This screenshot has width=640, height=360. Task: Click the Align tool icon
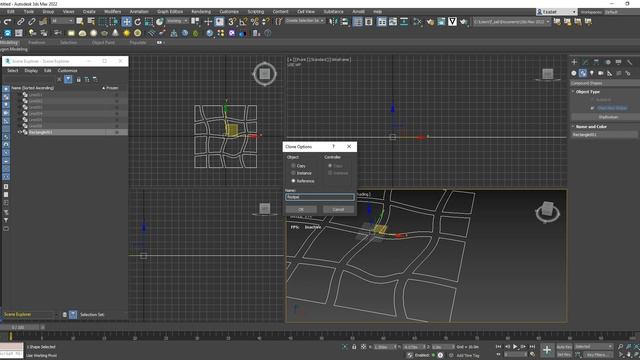click(x=344, y=22)
